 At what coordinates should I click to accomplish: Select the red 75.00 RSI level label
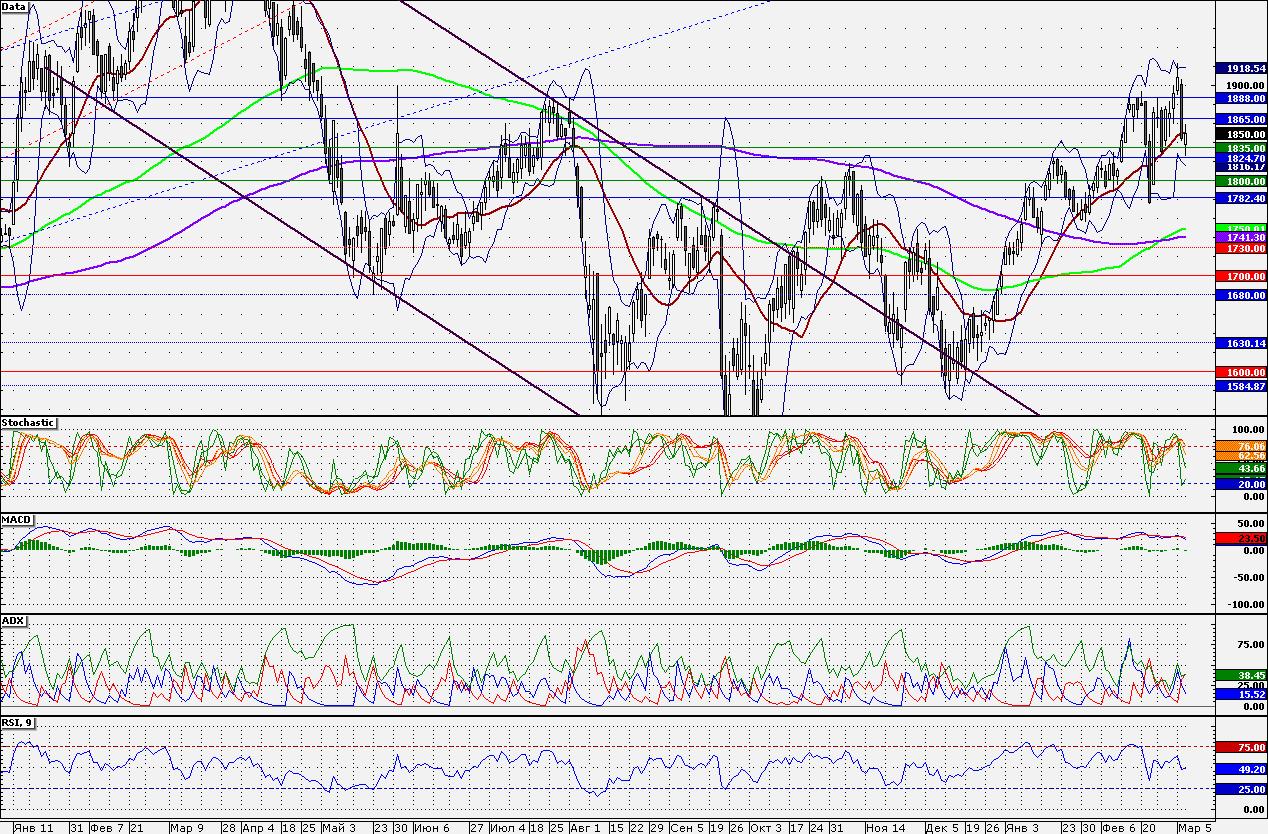click(x=1240, y=747)
